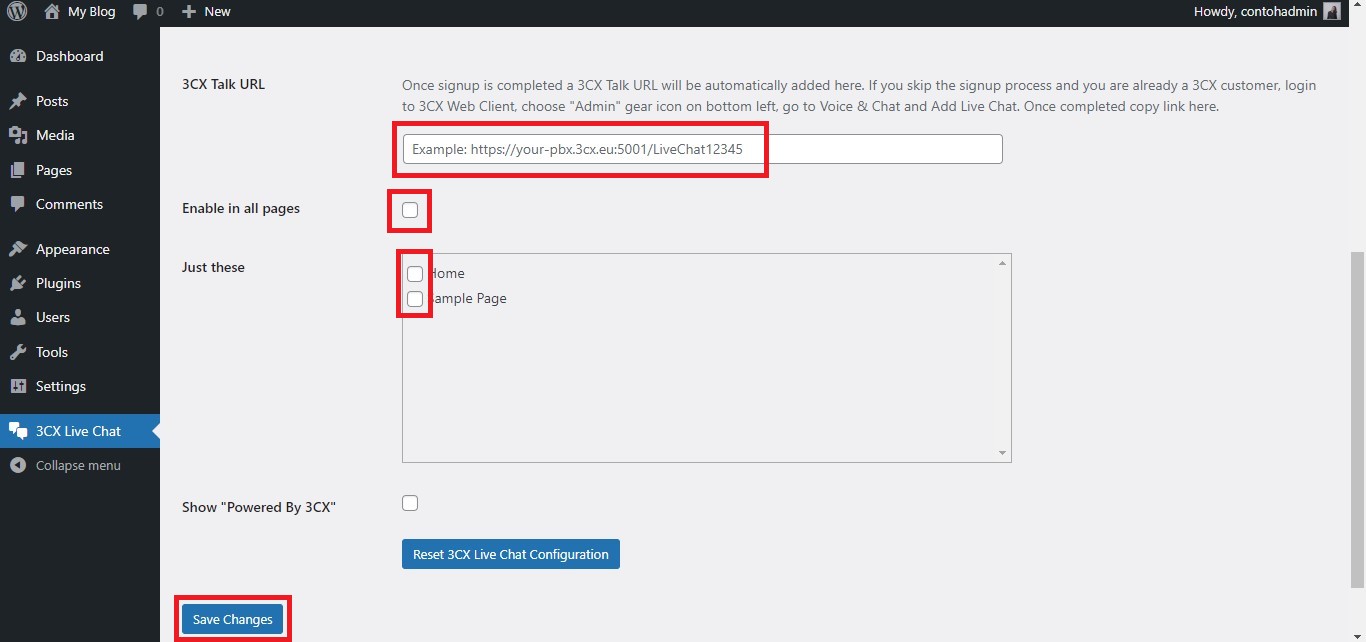Click the Media library icon
This screenshot has width=1366, height=642.
point(18,135)
